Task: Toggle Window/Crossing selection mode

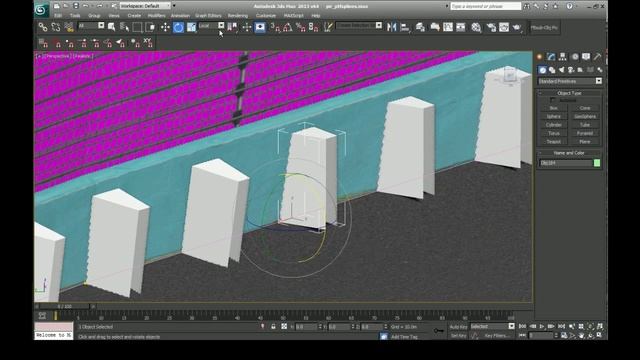Action: coord(150,27)
